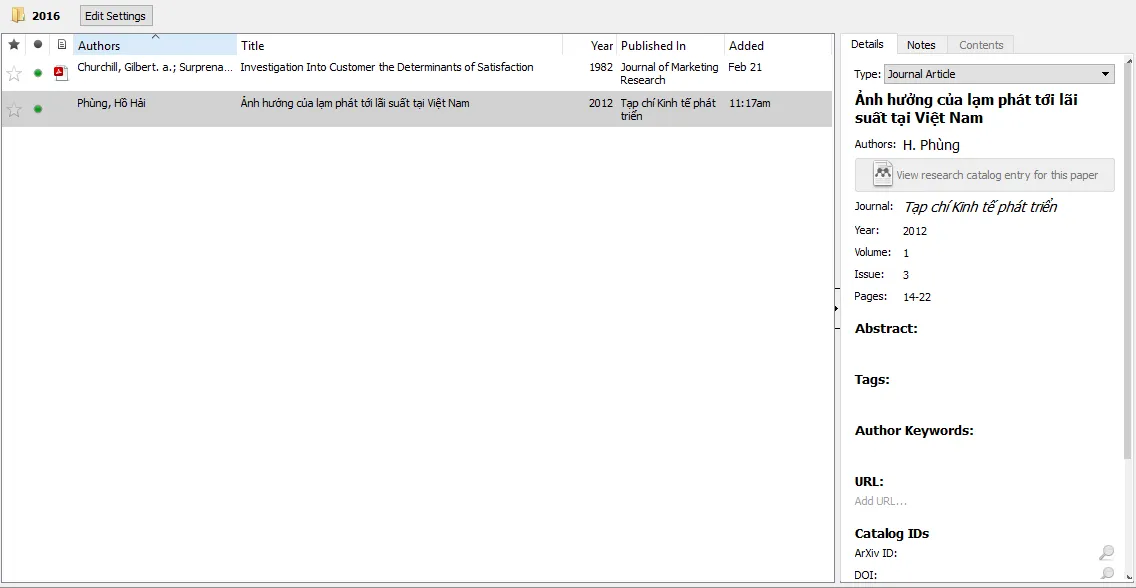Image resolution: width=1136 pixels, height=588 pixels.
Task: Click the 2016 folder icon
Action: pyautogui.click(x=18, y=16)
